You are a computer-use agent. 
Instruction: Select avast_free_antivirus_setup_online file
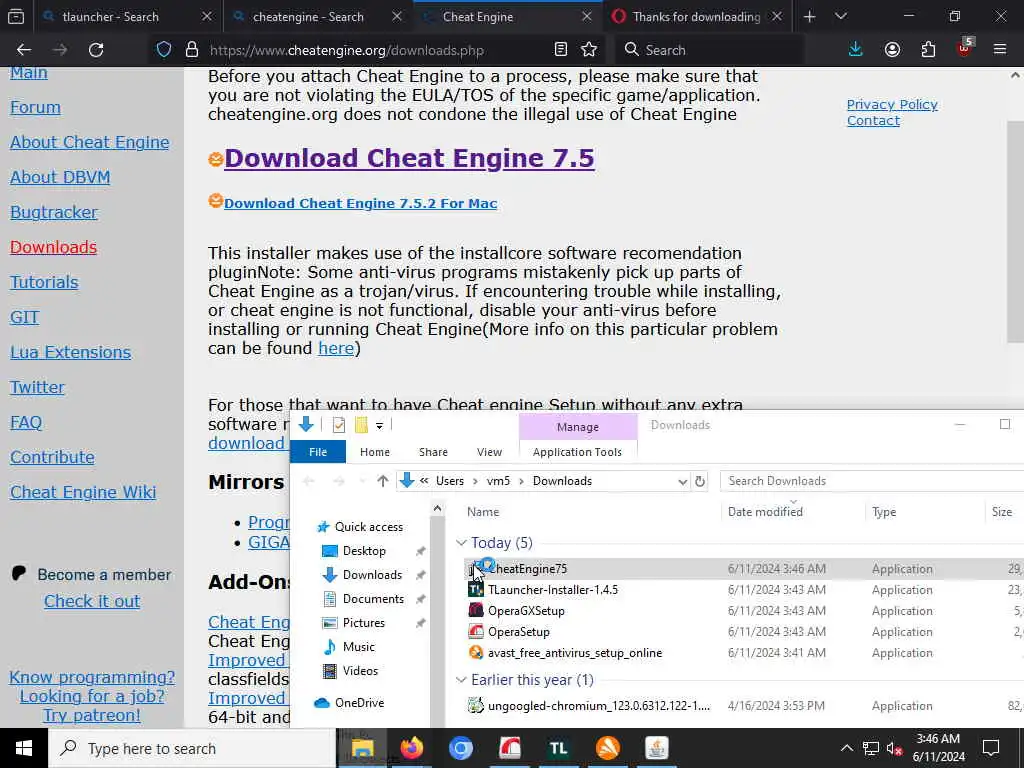[575, 652]
